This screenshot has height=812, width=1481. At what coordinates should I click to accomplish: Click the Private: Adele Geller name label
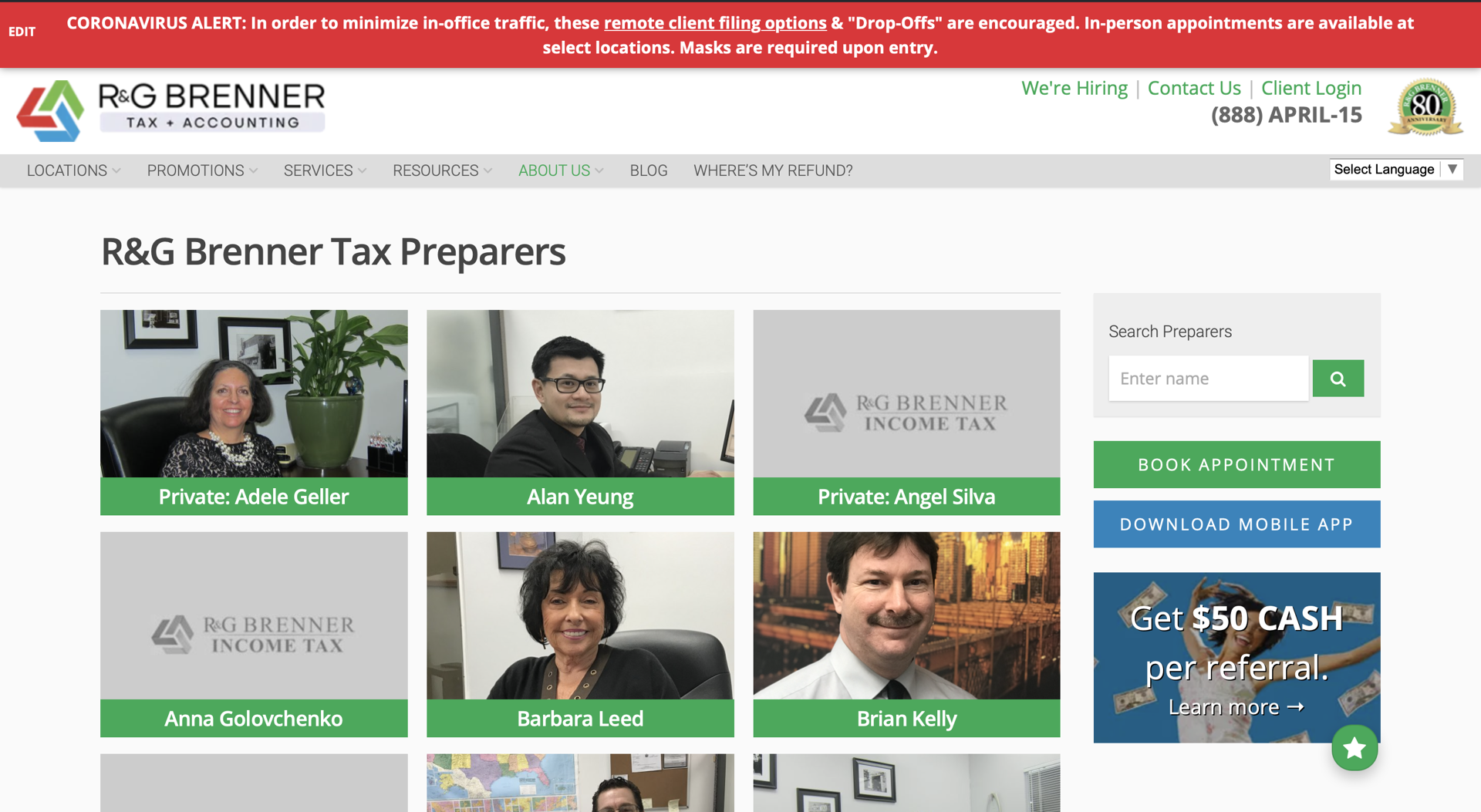(254, 497)
